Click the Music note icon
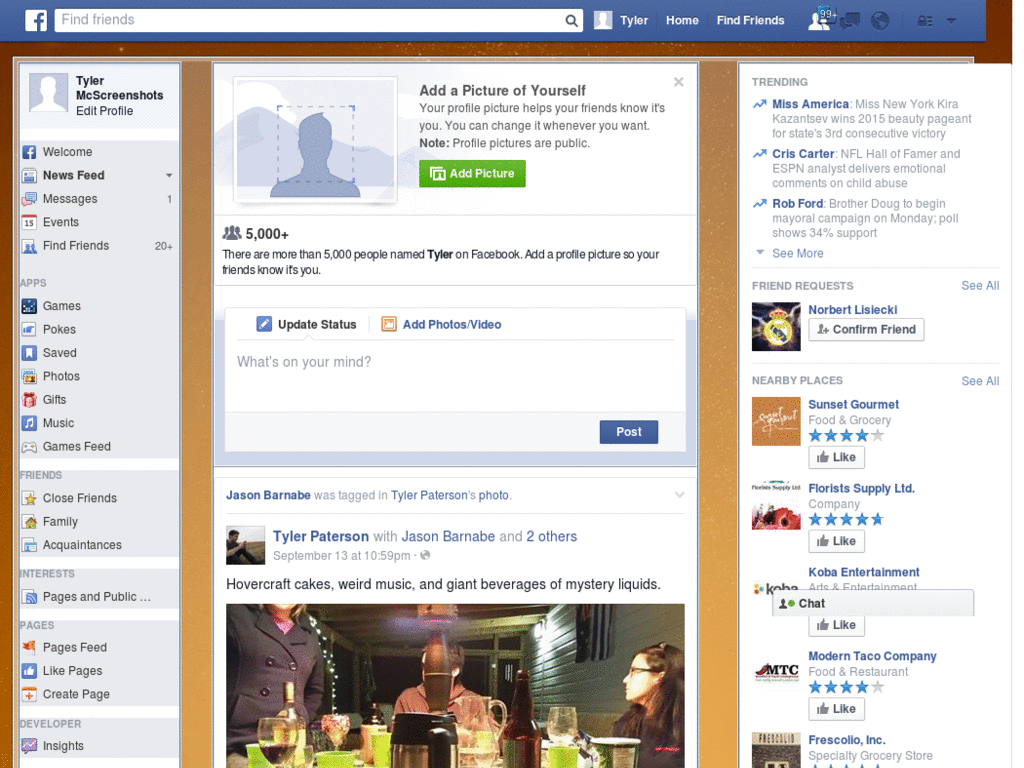The image size is (1024, 768). pyautogui.click(x=29, y=423)
